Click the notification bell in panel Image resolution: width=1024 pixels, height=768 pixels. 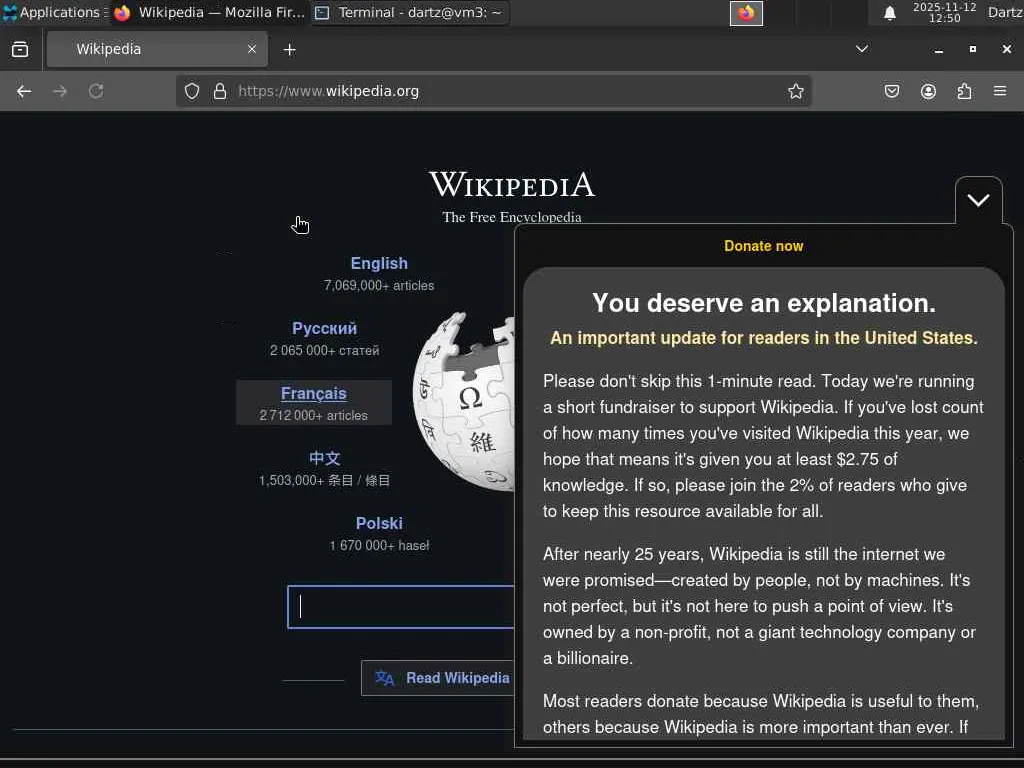(889, 13)
